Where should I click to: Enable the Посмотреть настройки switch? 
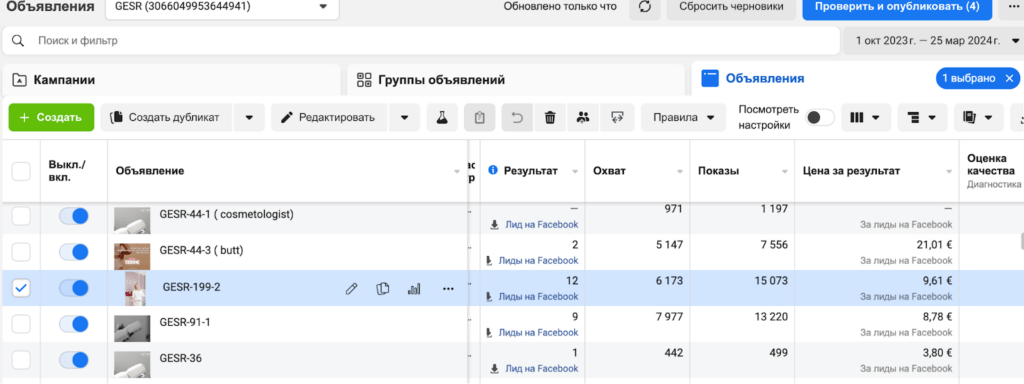pyautogui.click(x=820, y=118)
